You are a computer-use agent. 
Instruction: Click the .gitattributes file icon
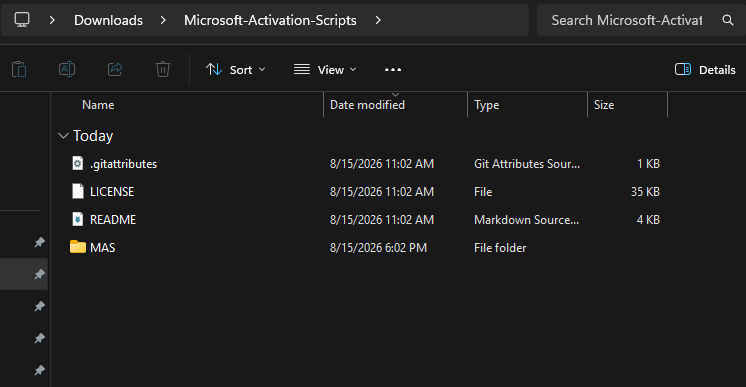pyautogui.click(x=78, y=164)
